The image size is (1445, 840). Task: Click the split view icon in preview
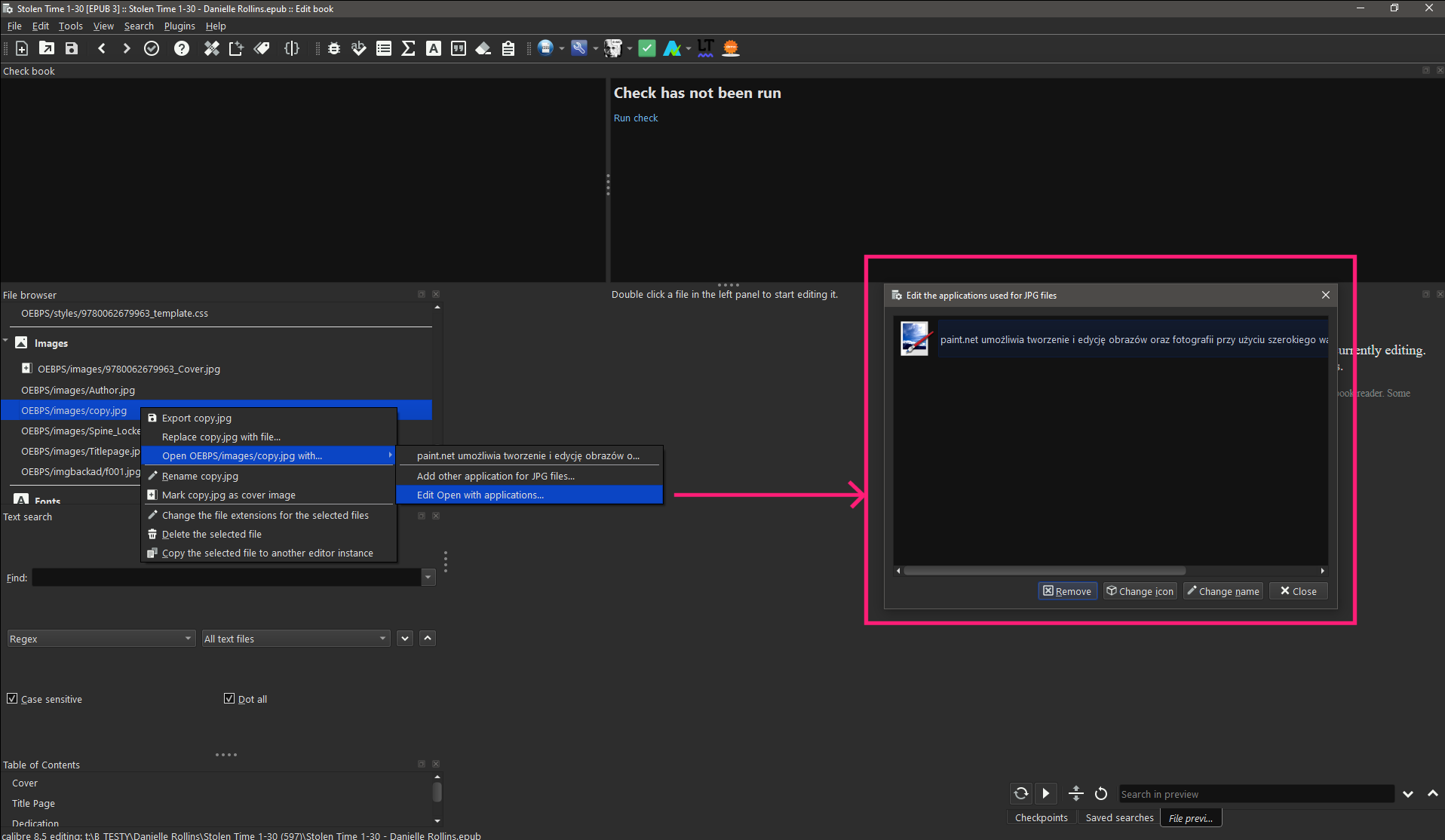(x=1076, y=793)
